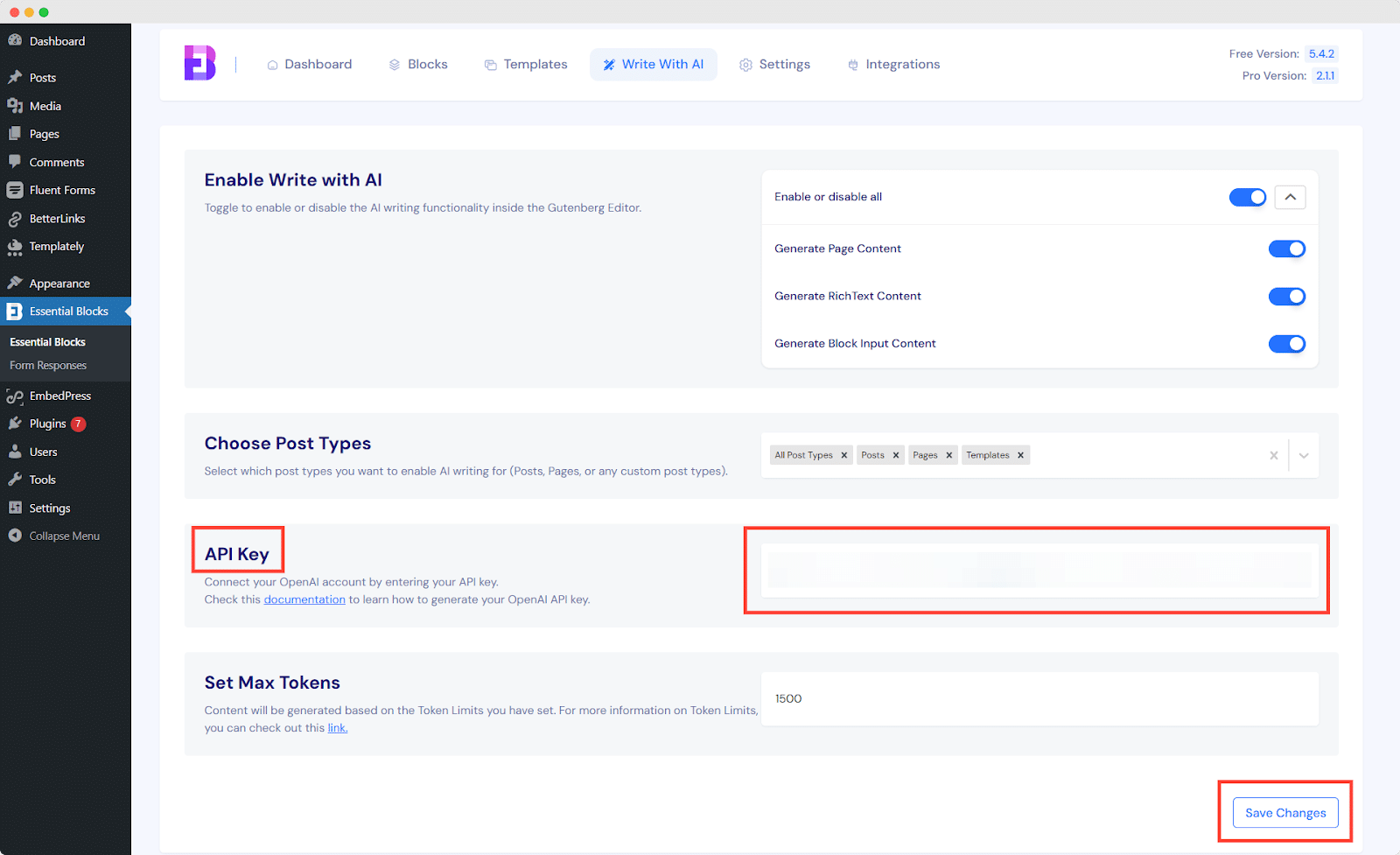Click the Pages icon in the sidebar

[x=15, y=134]
